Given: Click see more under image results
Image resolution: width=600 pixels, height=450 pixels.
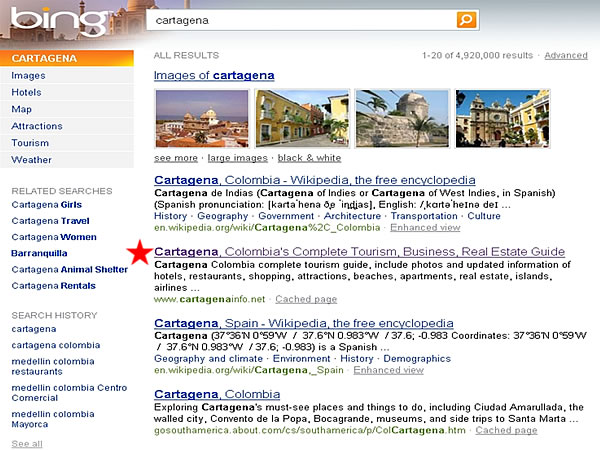Looking at the screenshot, I should 176,158.
